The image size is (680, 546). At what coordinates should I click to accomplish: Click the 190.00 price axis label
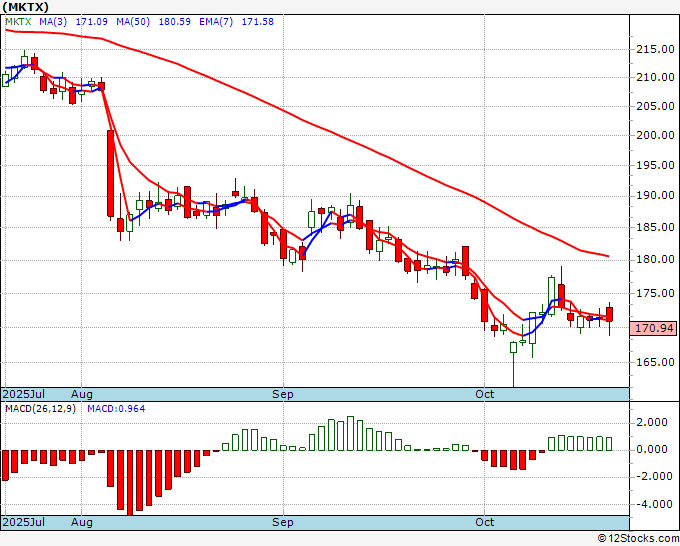point(655,196)
